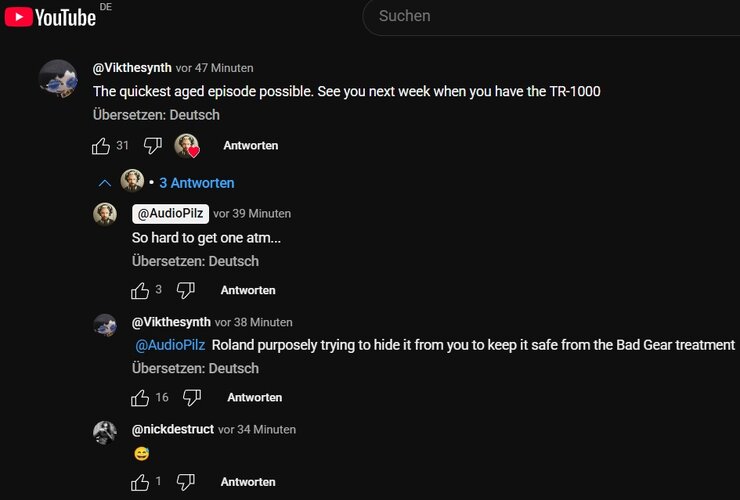Like @nickdestruct's emoji reply

coord(140,483)
